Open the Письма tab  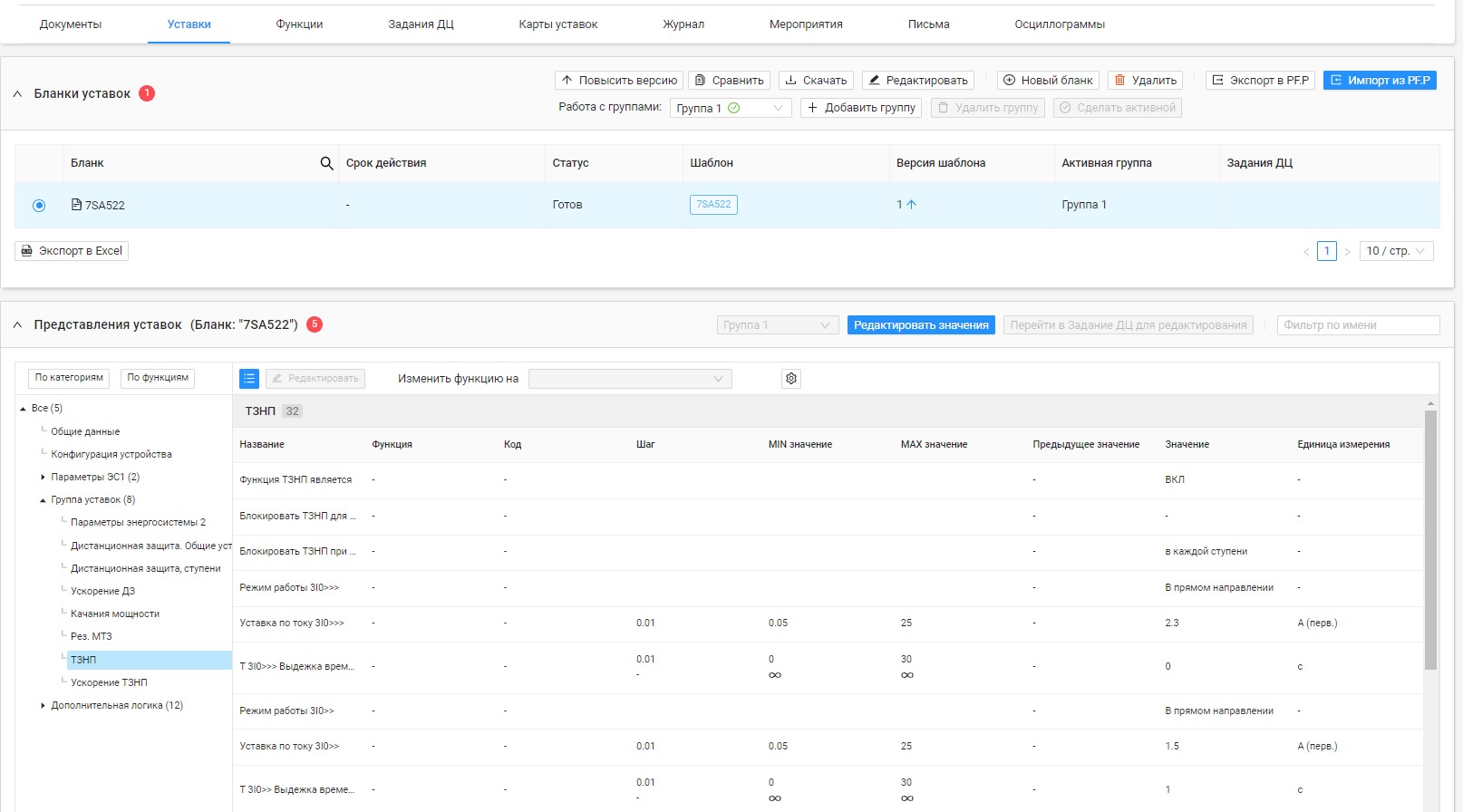click(929, 24)
